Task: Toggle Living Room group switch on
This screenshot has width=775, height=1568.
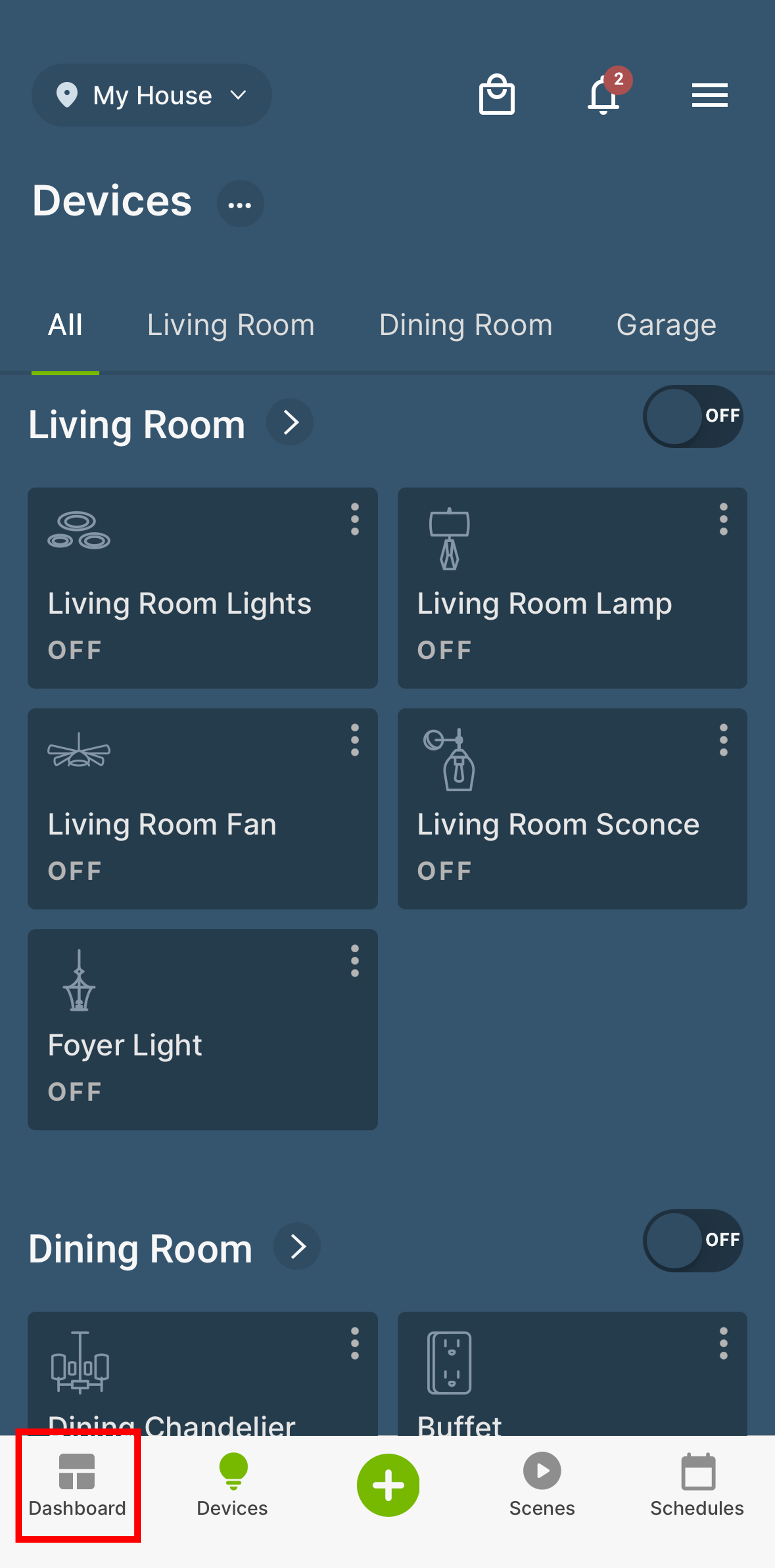Action: point(693,416)
